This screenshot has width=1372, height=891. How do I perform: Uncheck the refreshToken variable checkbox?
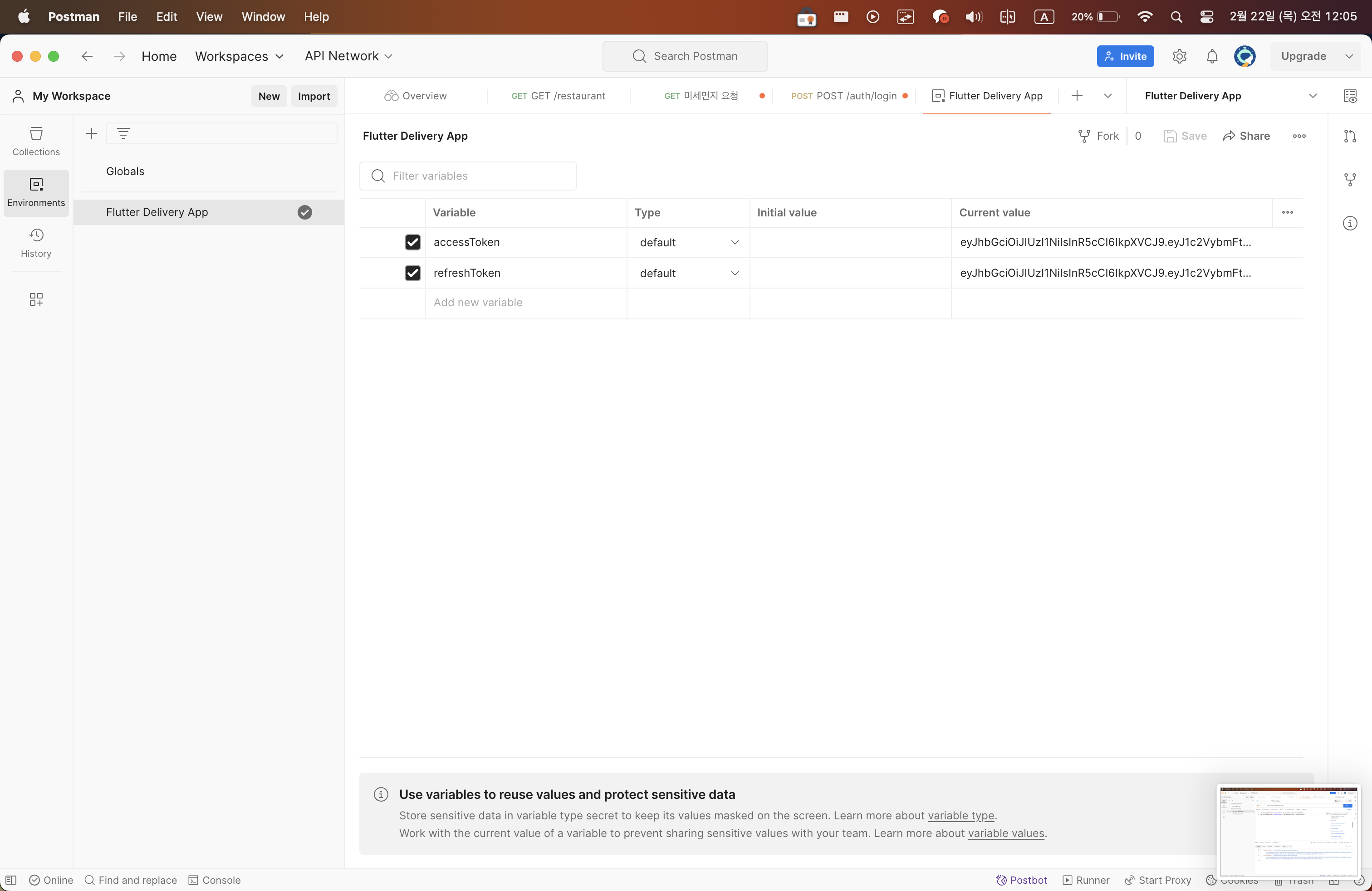click(x=412, y=273)
